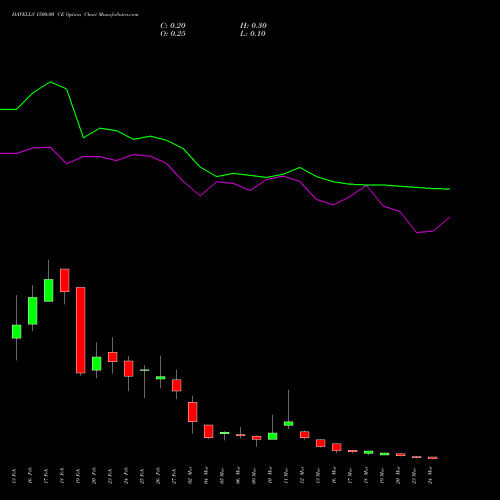The image size is (500, 500).
Task: Select the 06 Mar date label
Action: click(x=238, y=476)
